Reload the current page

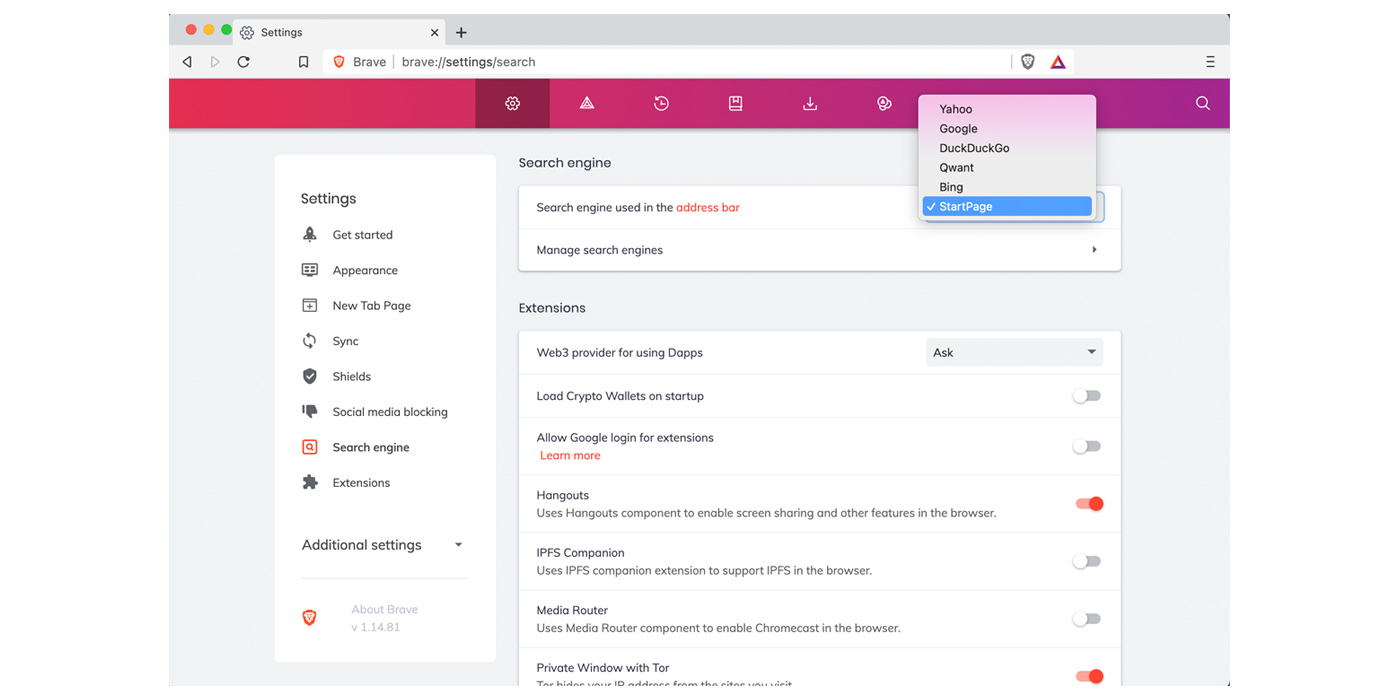[x=243, y=62]
